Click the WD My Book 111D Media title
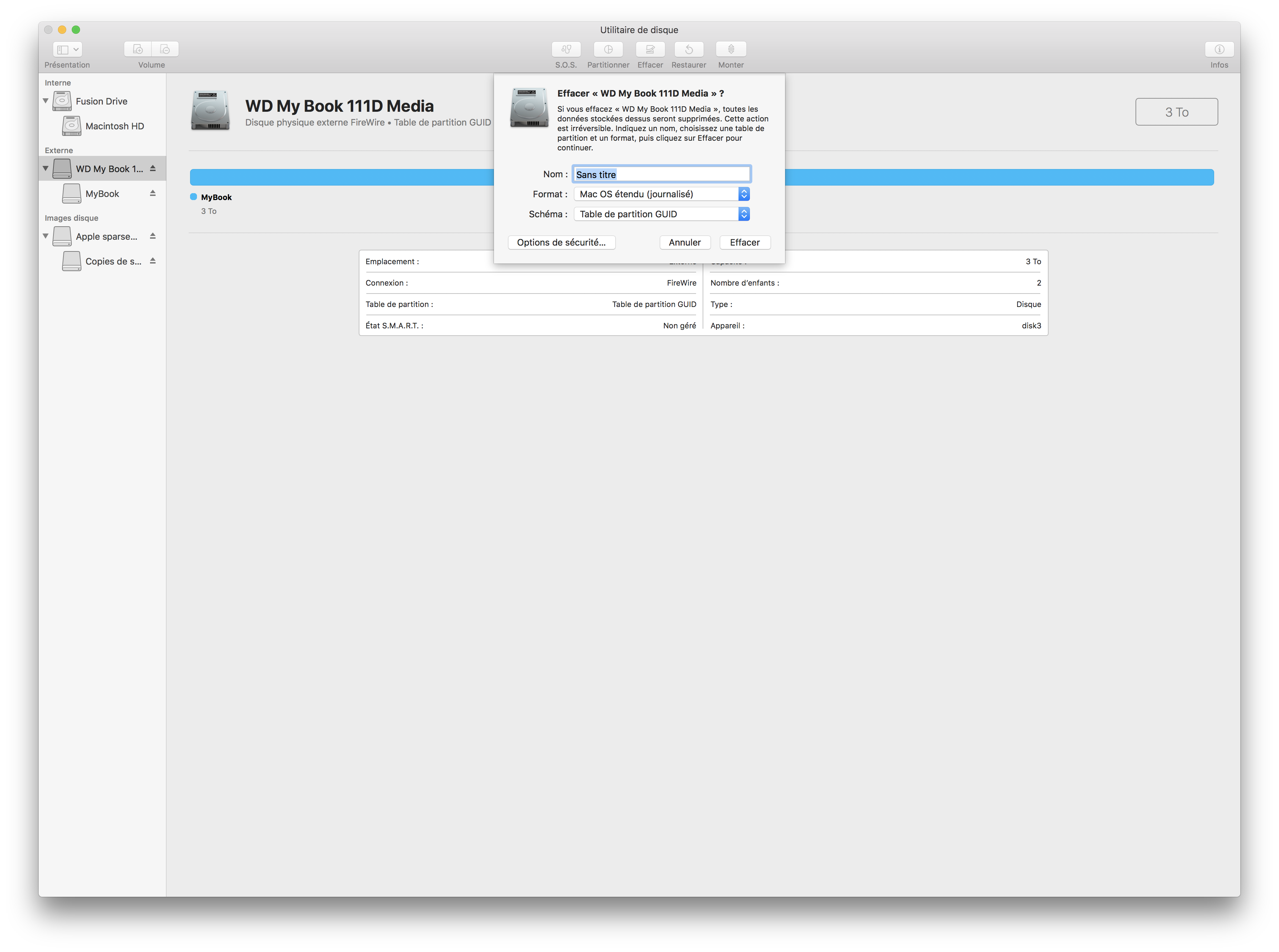Viewport: 1279px width, 952px height. coord(339,106)
